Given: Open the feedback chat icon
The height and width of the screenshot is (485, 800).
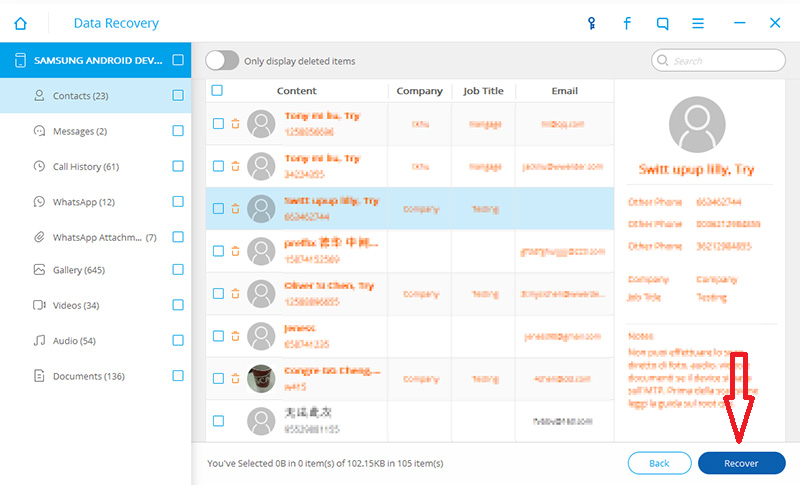Looking at the screenshot, I should click(662, 23).
